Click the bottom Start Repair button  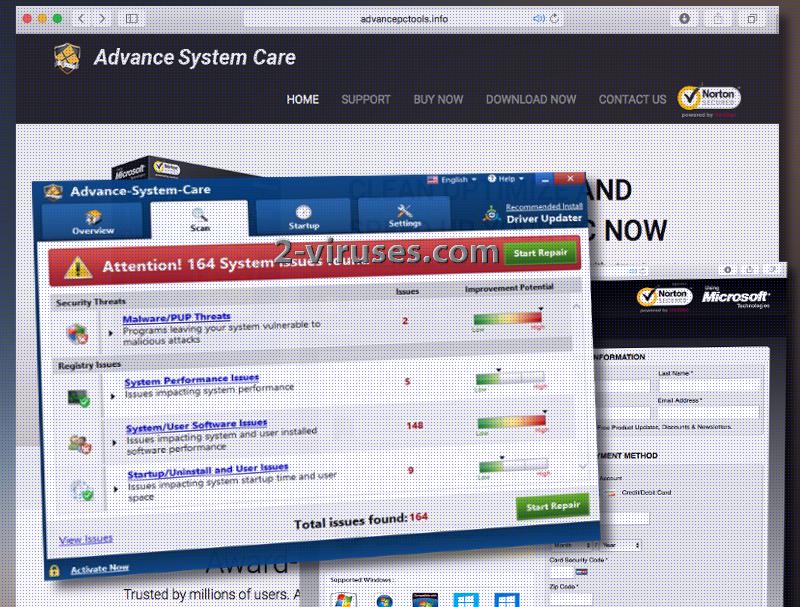click(x=553, y=506)
